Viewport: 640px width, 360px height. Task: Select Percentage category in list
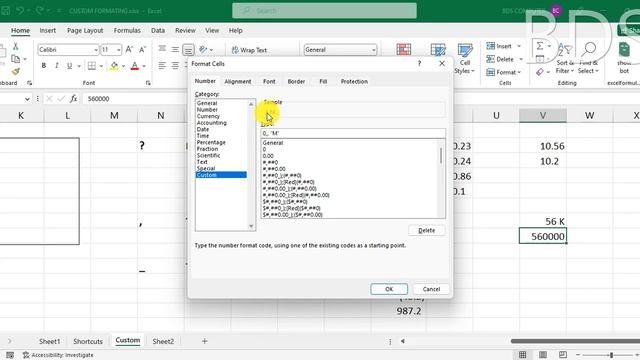[x=211, y=142]
